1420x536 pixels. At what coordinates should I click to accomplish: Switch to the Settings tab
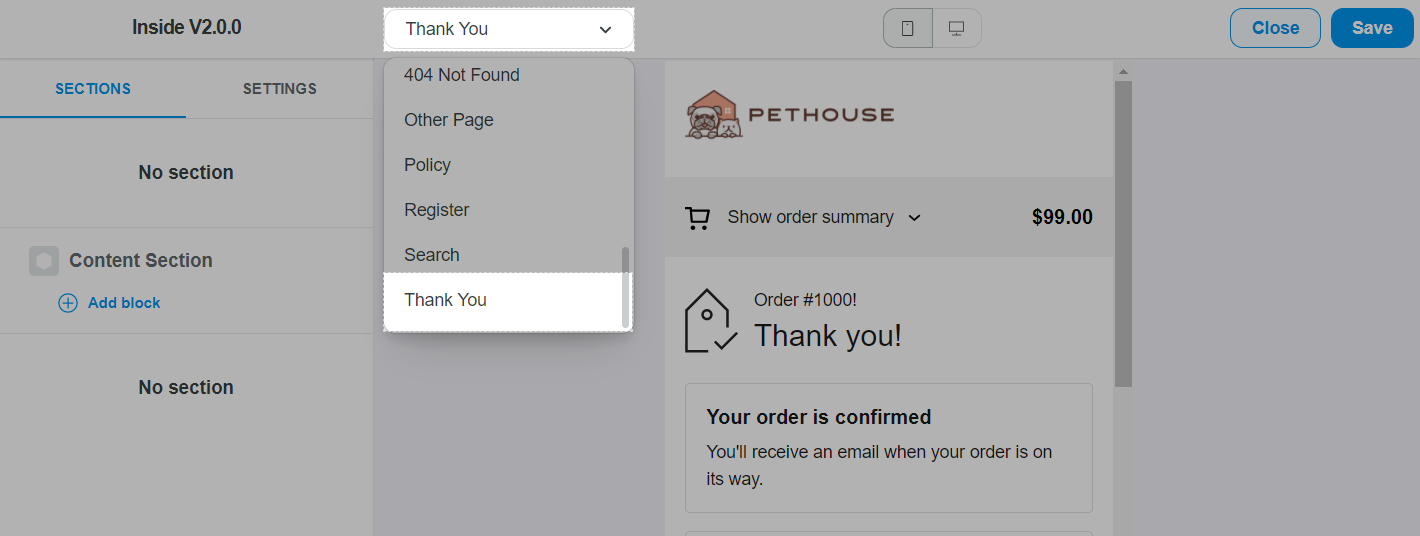280,89
